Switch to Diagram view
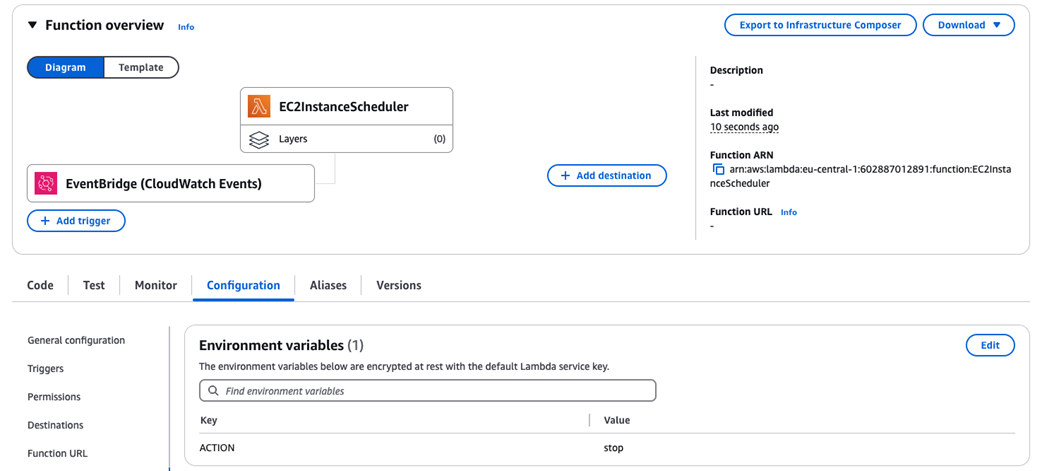The height and width of the screenshot is (471, 1042). point(66,67)
